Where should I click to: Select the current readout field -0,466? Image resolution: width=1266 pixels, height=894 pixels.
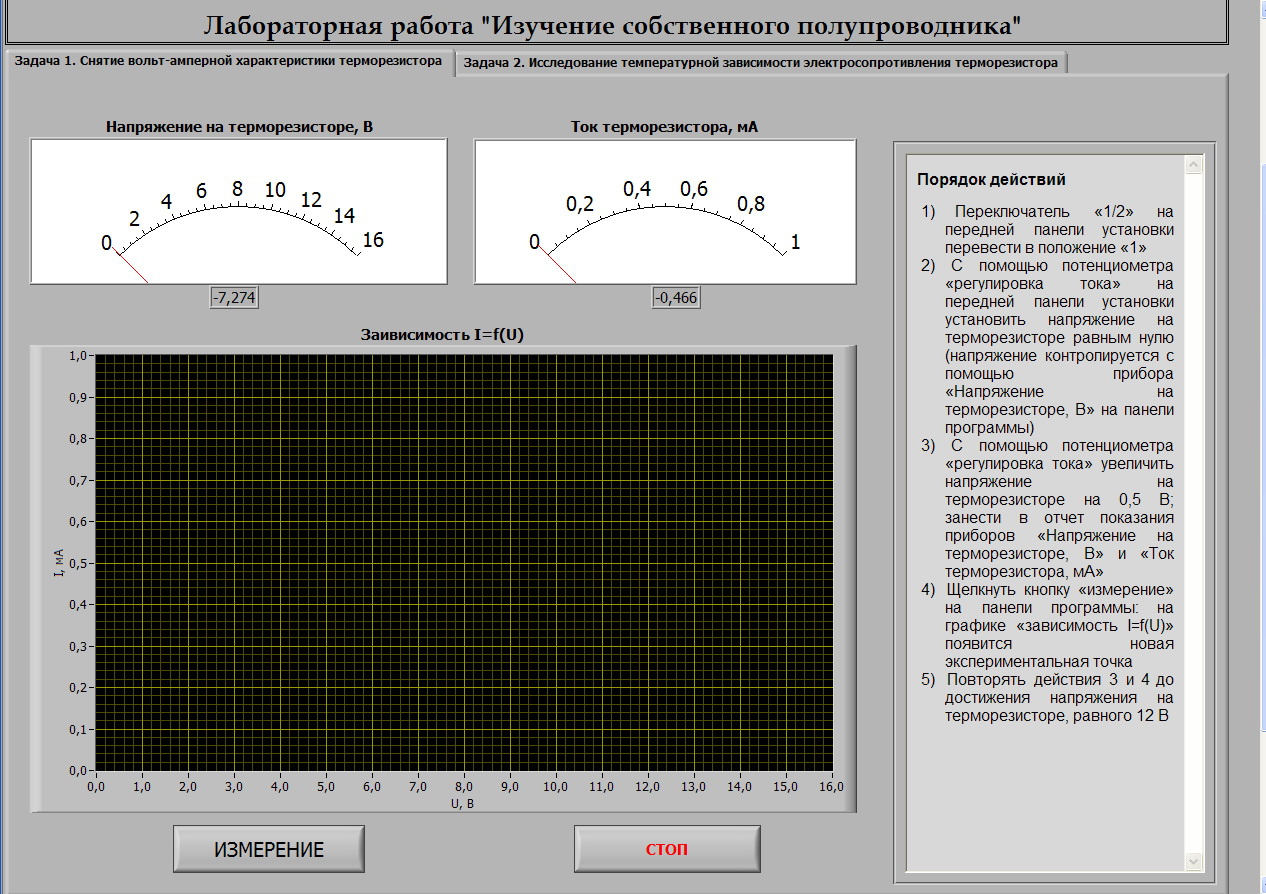677,298
